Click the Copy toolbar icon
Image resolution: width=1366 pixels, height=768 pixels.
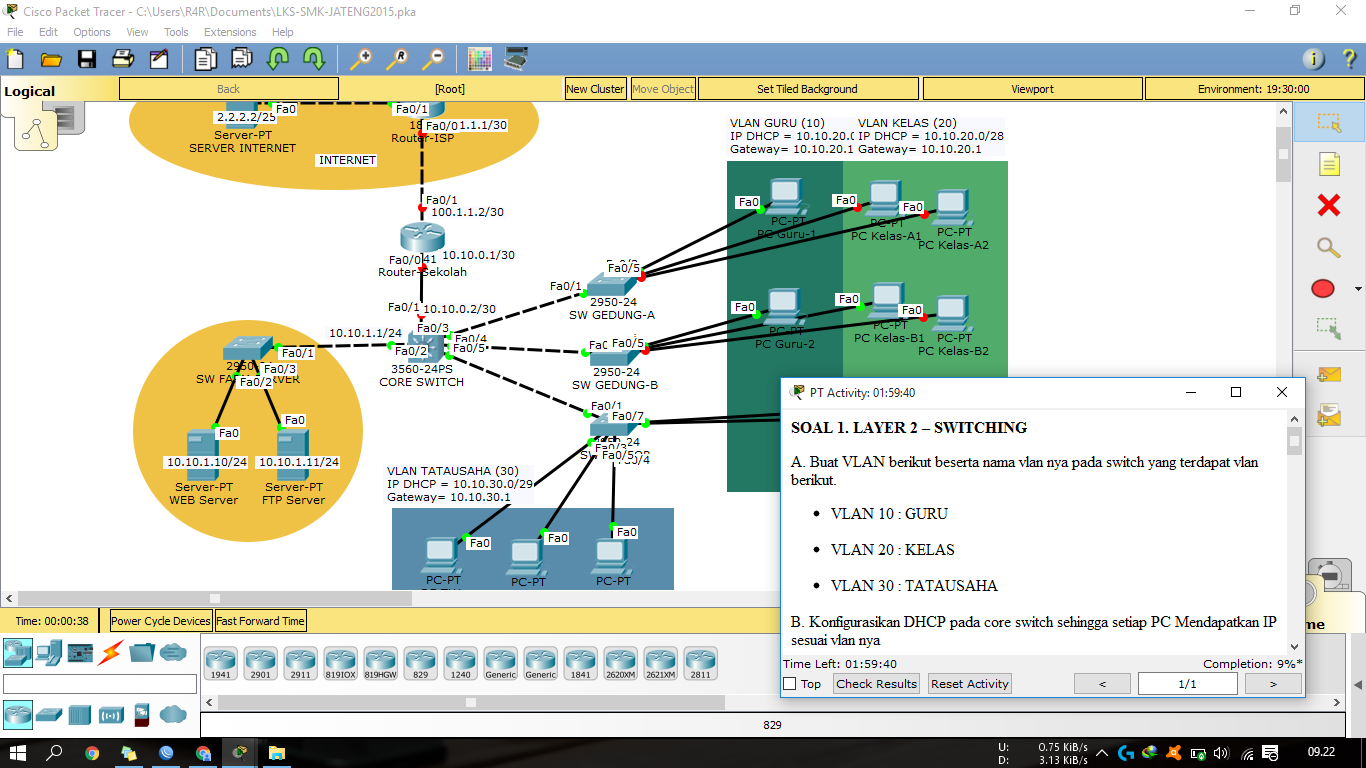205,58
